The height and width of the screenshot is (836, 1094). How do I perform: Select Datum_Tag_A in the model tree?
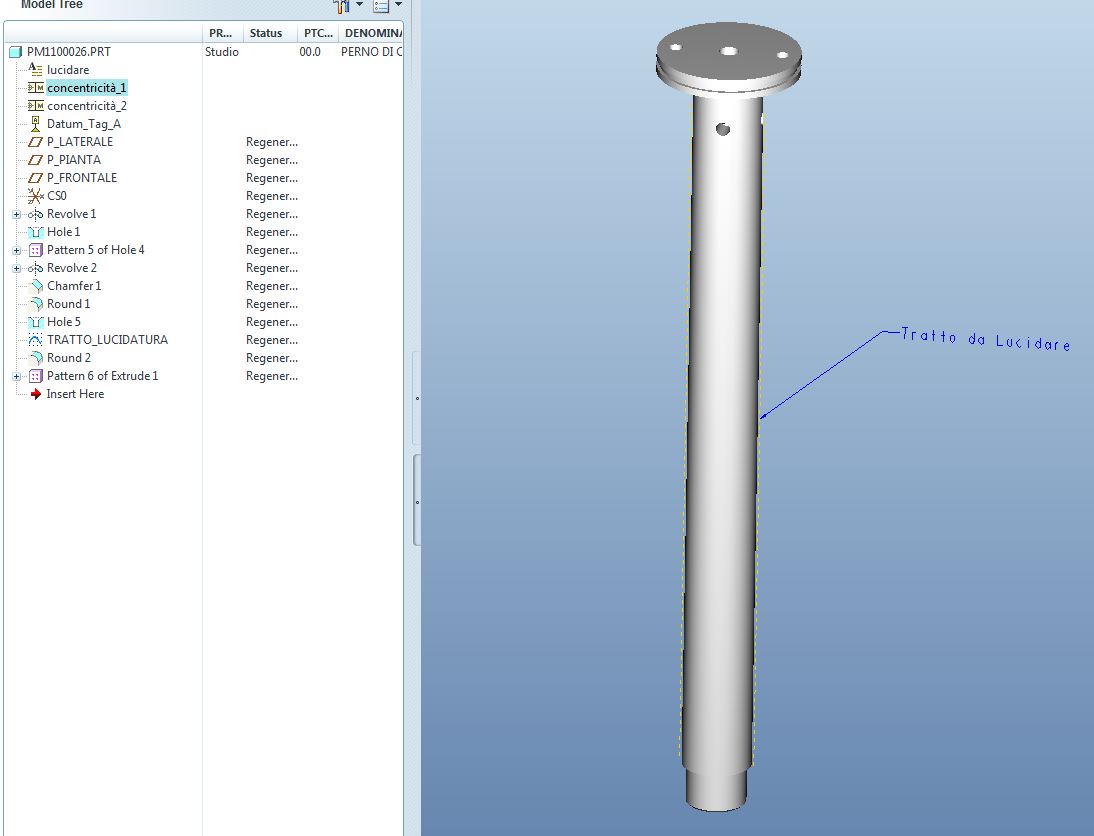point(84,124)
